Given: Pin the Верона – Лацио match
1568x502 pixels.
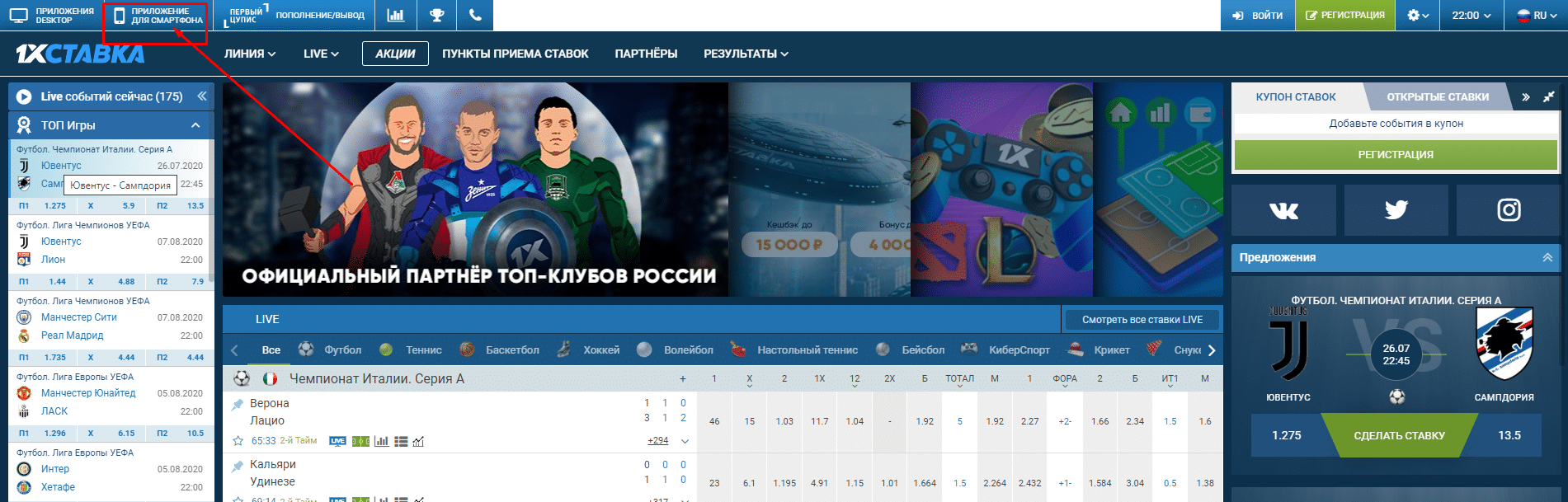Looking at the screenshot, I should click(x=238, y=404).
